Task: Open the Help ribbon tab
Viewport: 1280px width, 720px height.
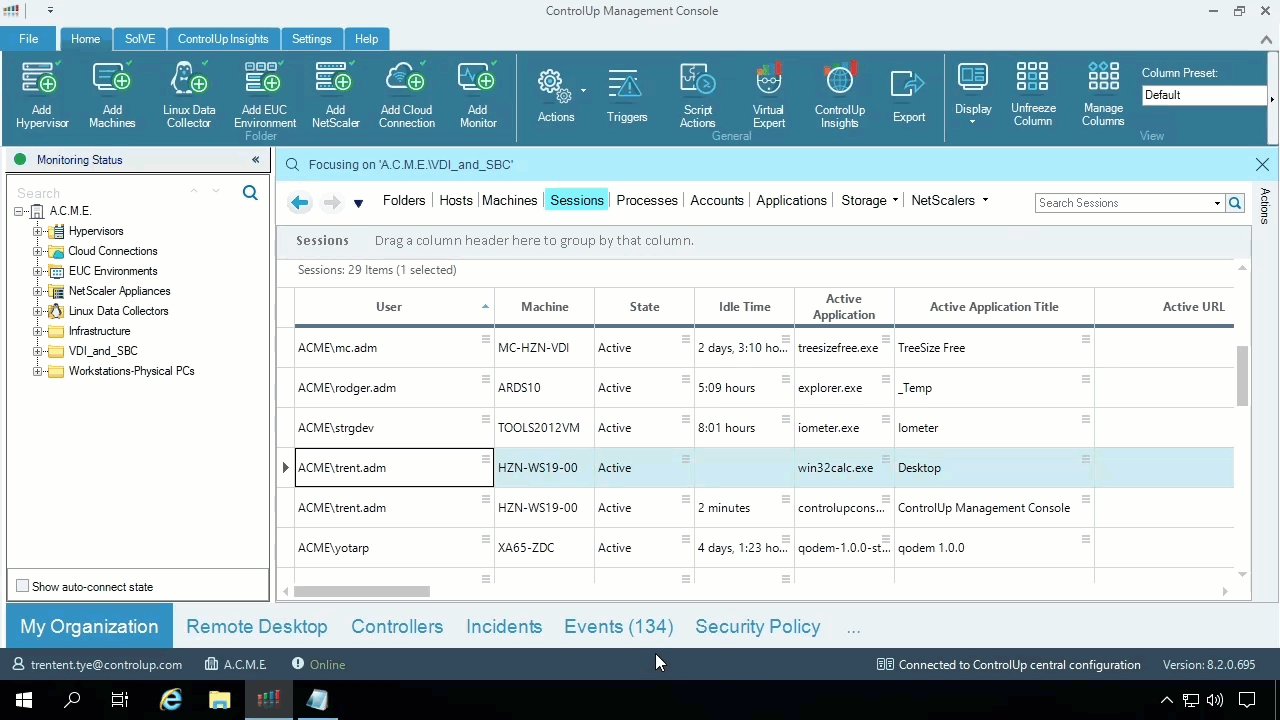Action: click(366, 39)
